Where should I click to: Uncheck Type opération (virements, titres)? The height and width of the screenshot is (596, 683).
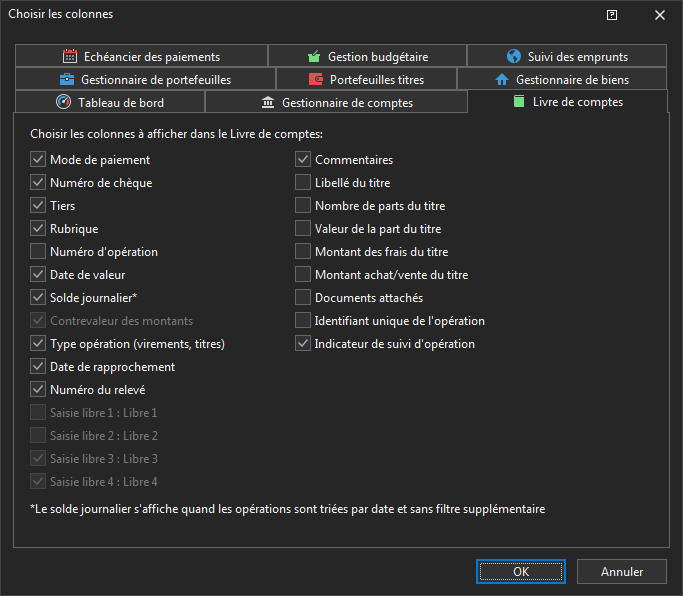coord(38,344)
